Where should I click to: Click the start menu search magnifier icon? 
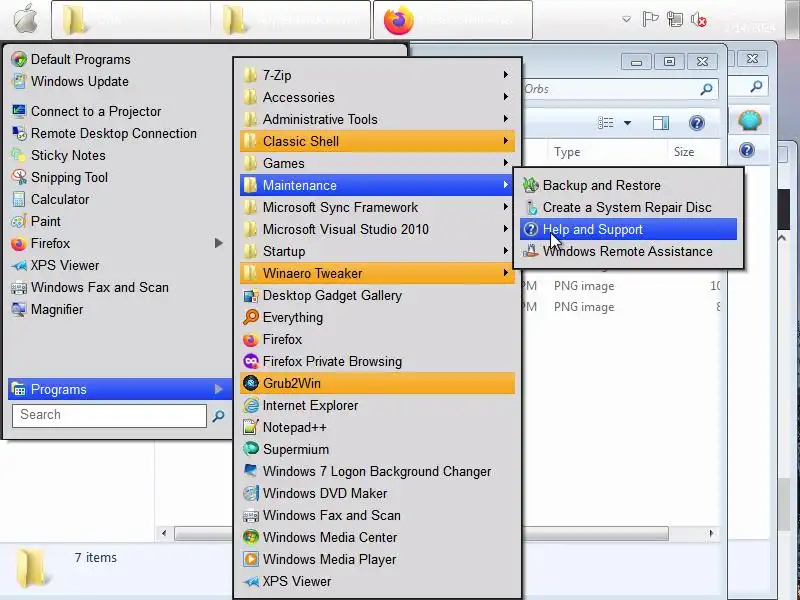(218, 416)
